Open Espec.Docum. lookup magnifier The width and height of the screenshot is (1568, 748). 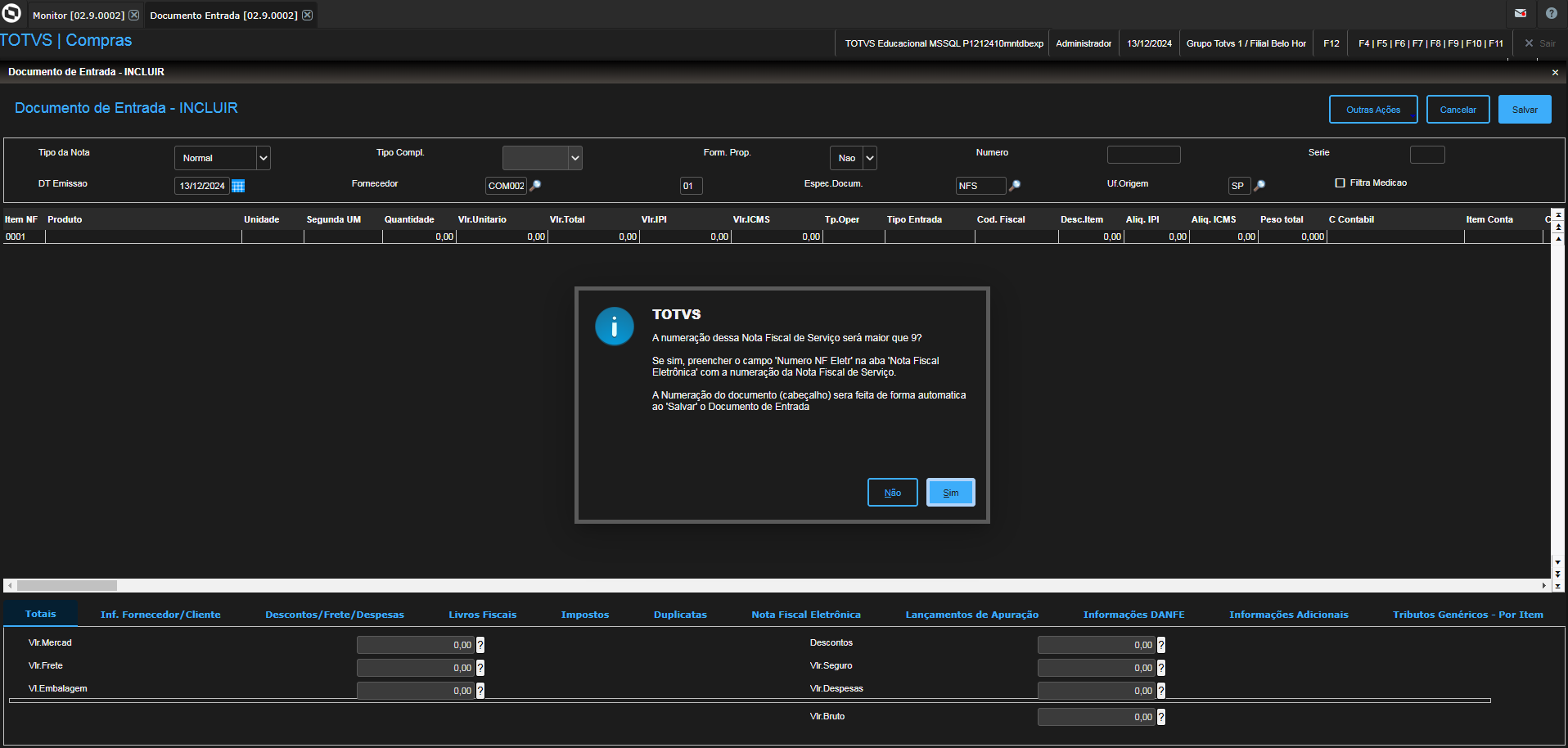coord(1015,186)
